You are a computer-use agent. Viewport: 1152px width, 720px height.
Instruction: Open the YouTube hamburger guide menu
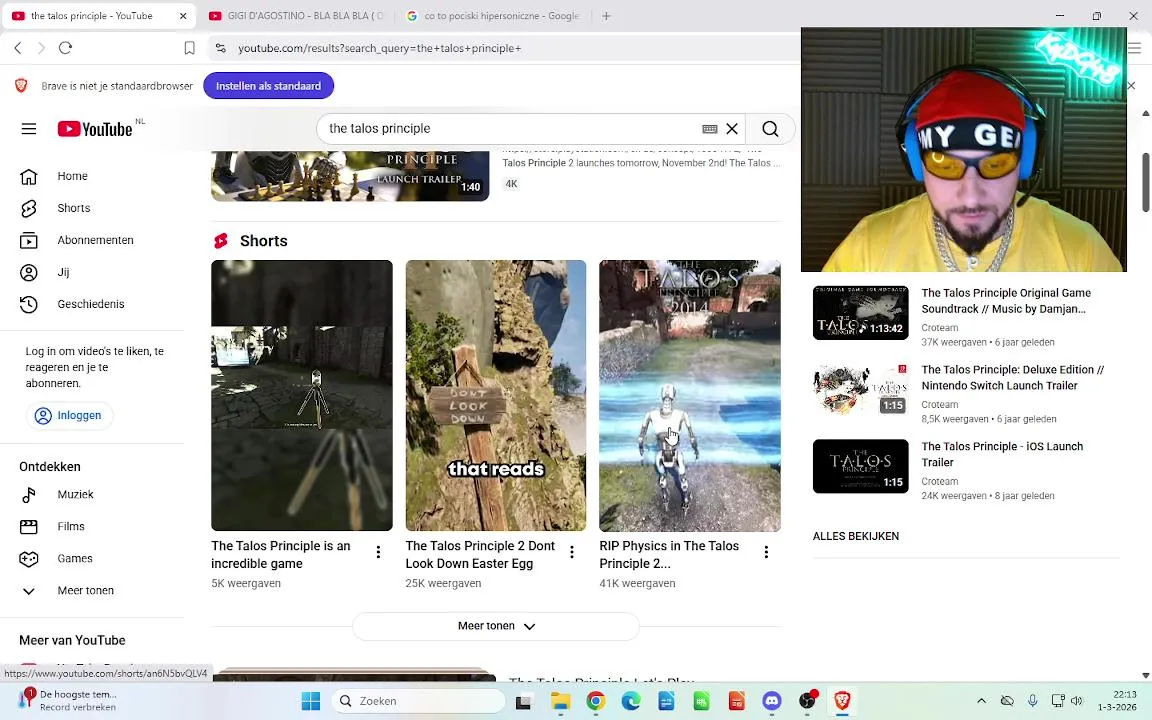29,129
